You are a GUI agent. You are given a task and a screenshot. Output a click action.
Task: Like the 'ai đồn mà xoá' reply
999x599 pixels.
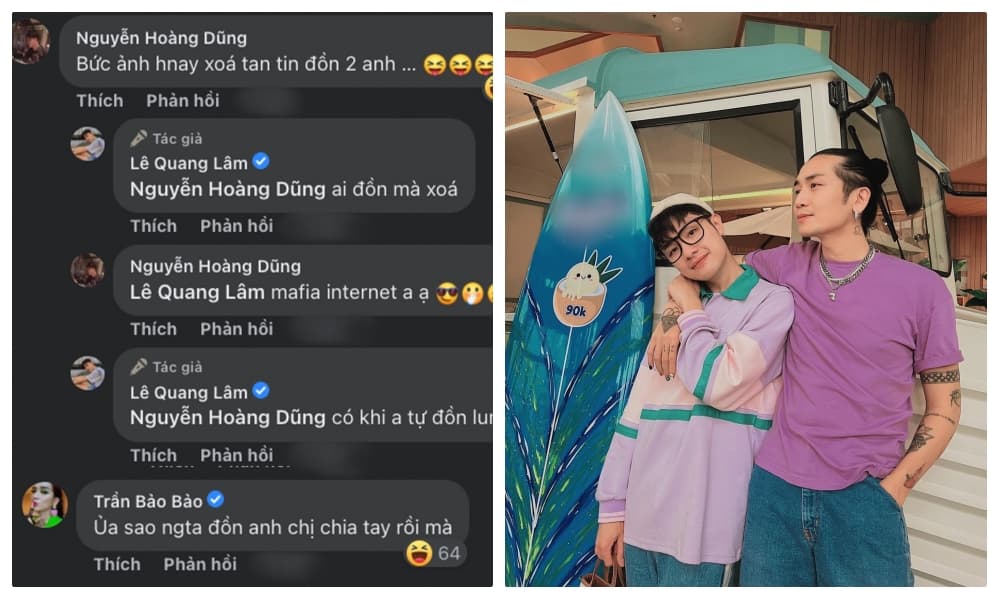tap(154, 226)
